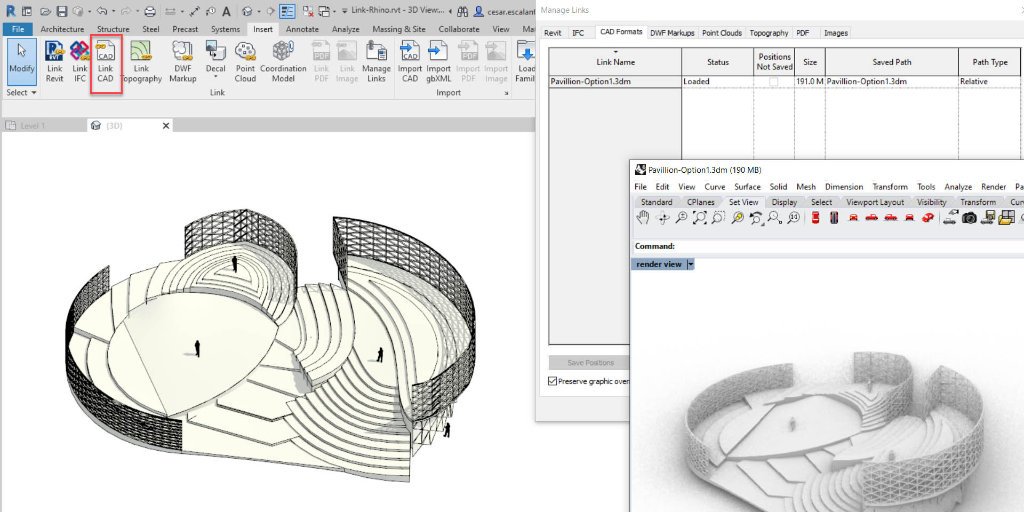1024x512 pixels.
Task: Open the Surface menu in Rhino
Action: [x=747, y=187]
